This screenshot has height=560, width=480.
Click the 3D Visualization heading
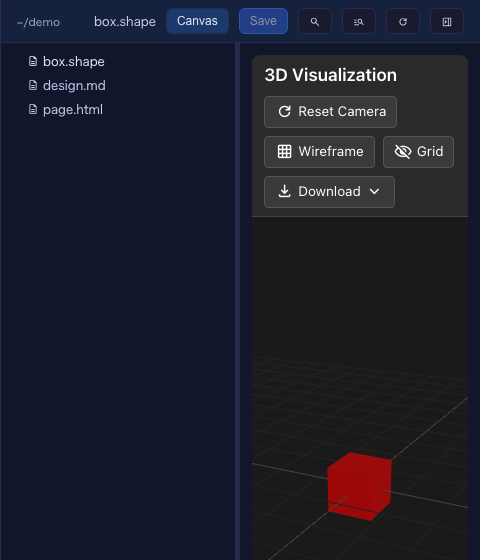coord(331,75)
